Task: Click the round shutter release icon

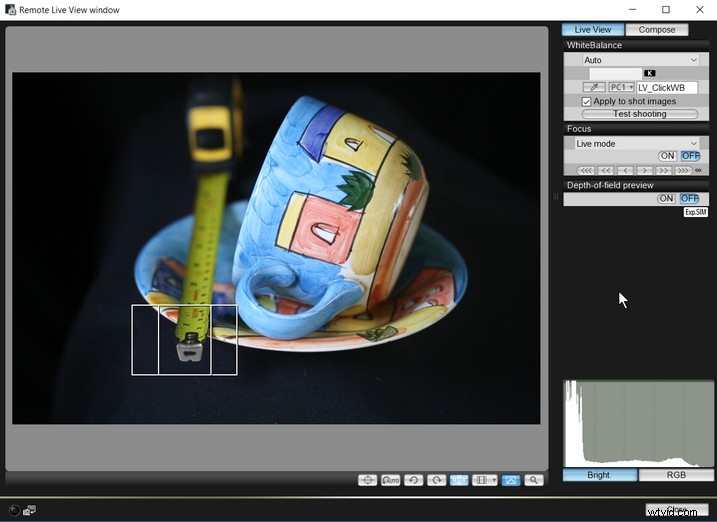Action: click(14, 510)
